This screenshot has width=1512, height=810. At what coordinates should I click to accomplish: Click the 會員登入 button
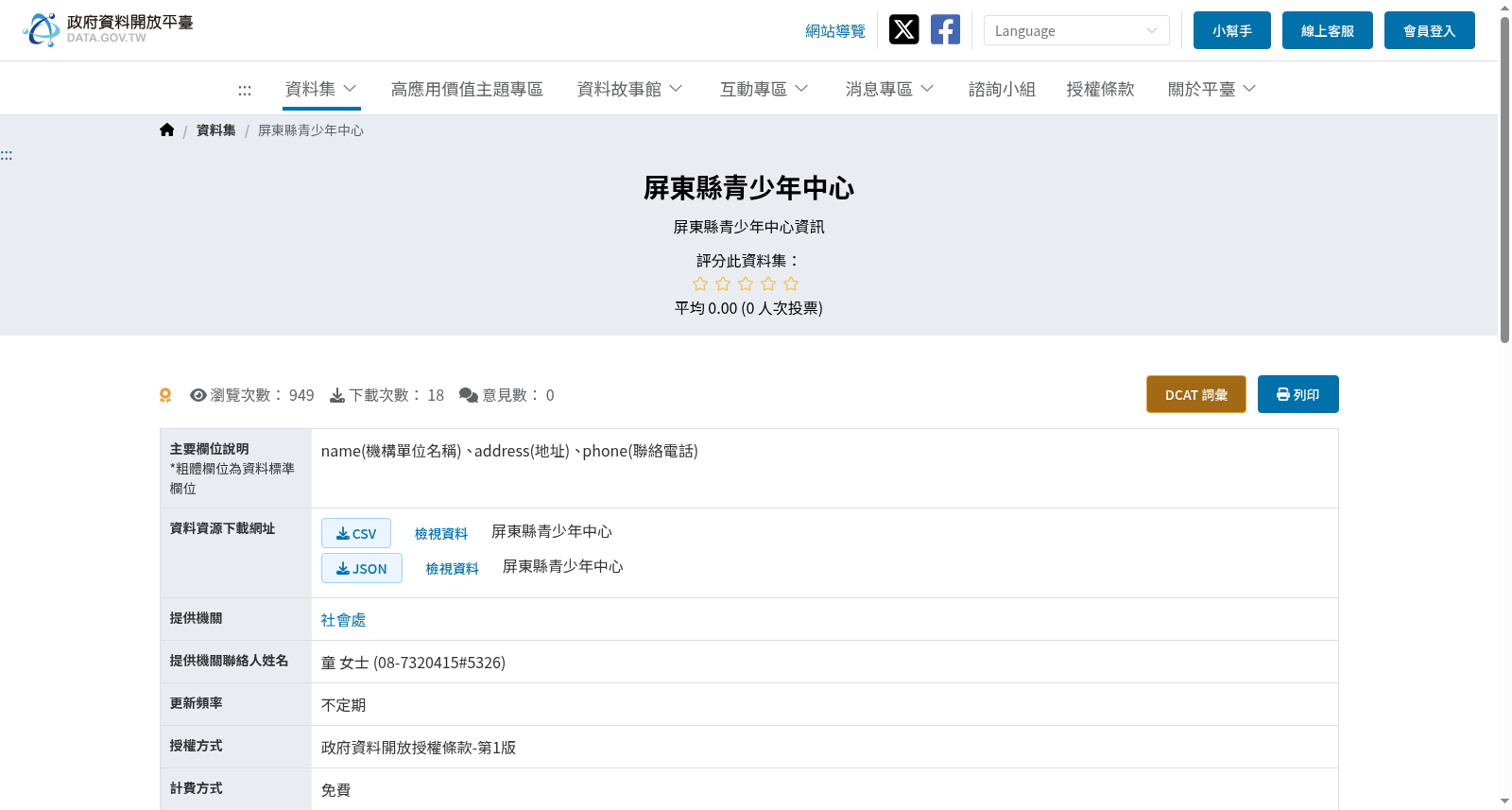point(1429,30)
